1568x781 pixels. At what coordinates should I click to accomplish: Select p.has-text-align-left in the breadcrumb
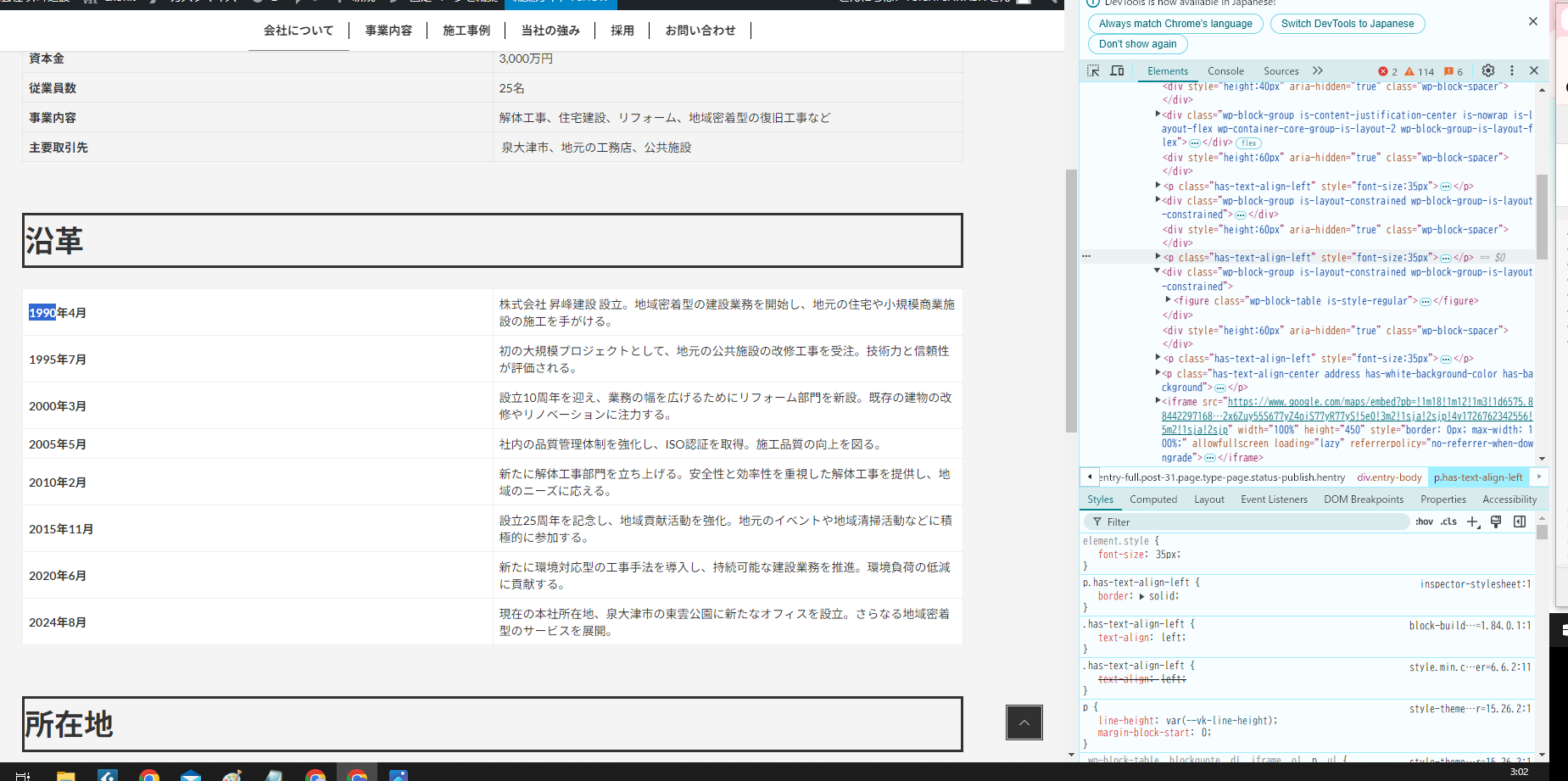point(1478,477)
